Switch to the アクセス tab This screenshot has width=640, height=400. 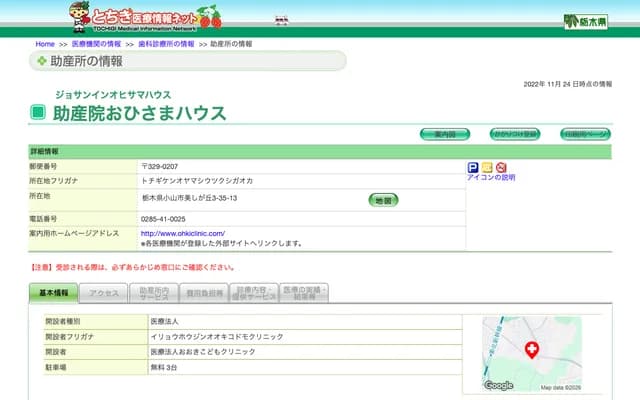click(x=104, y=293)
